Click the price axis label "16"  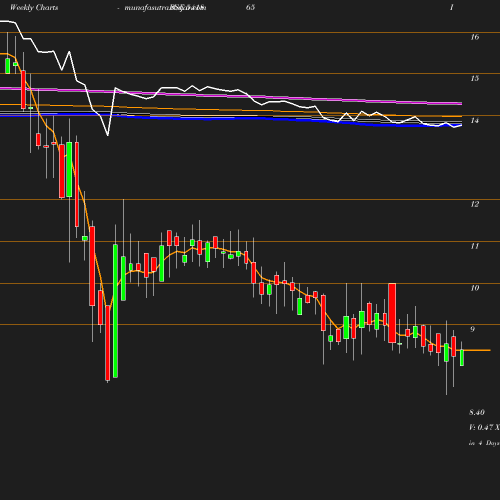tap(475, 37)
